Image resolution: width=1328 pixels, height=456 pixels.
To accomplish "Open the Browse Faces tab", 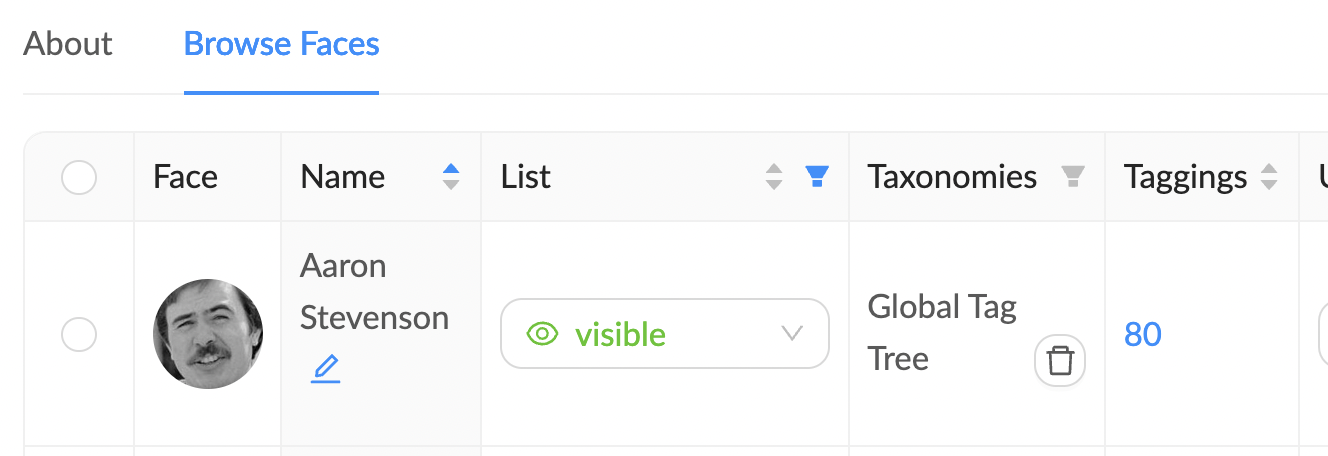I will [281, 45].
